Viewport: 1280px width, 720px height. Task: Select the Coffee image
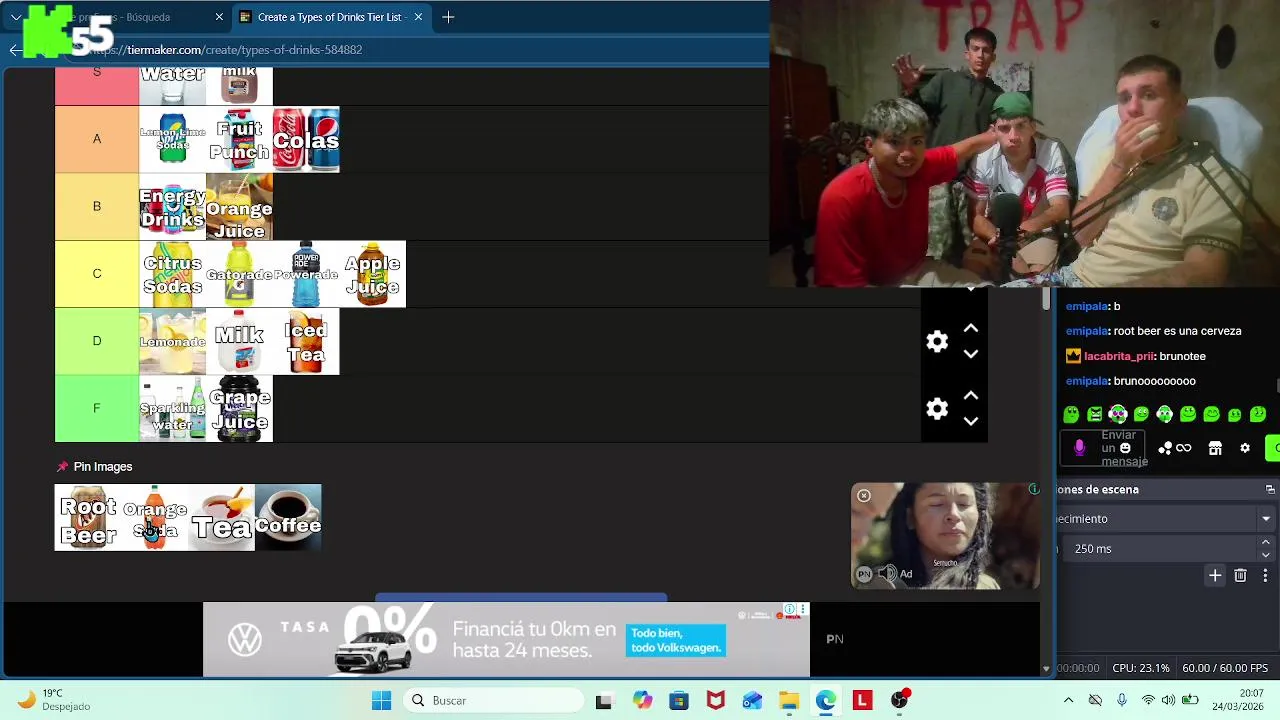(288, 518)
